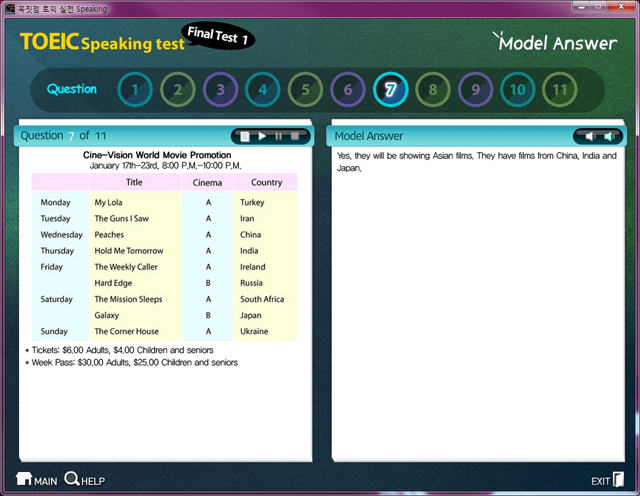This screenshot has height=496, width=640.
Task: Select question number 2 circle
Action: pyautogui.click(x=178, y=90)
